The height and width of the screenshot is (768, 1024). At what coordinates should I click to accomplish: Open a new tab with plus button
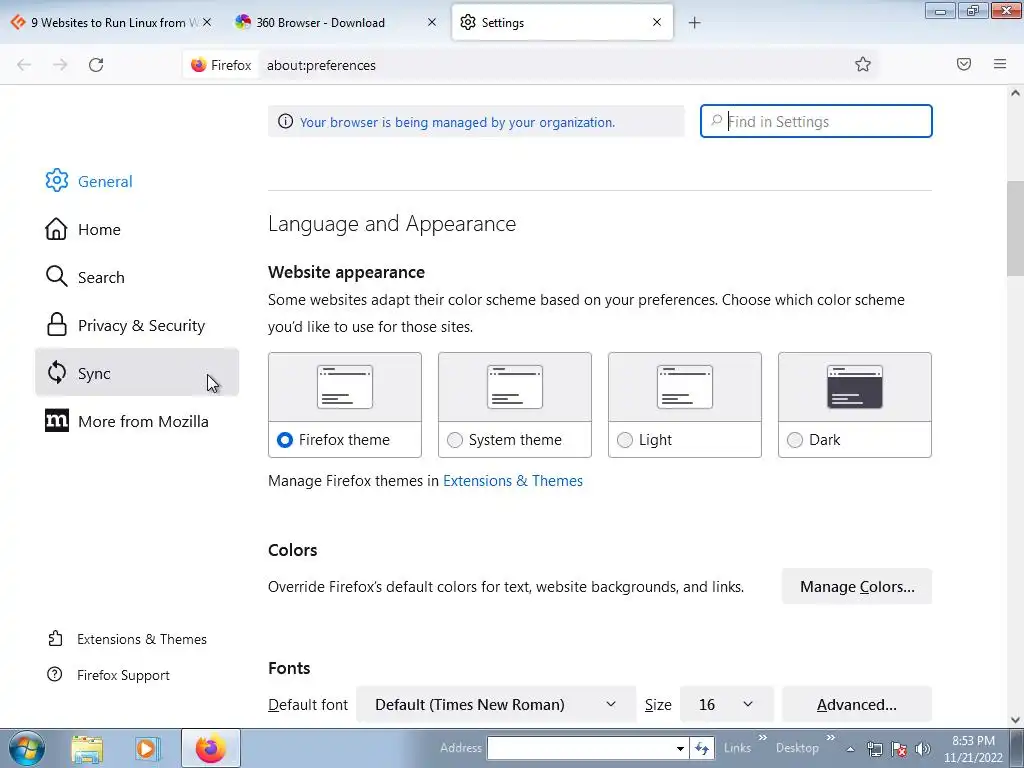point(694,23)
